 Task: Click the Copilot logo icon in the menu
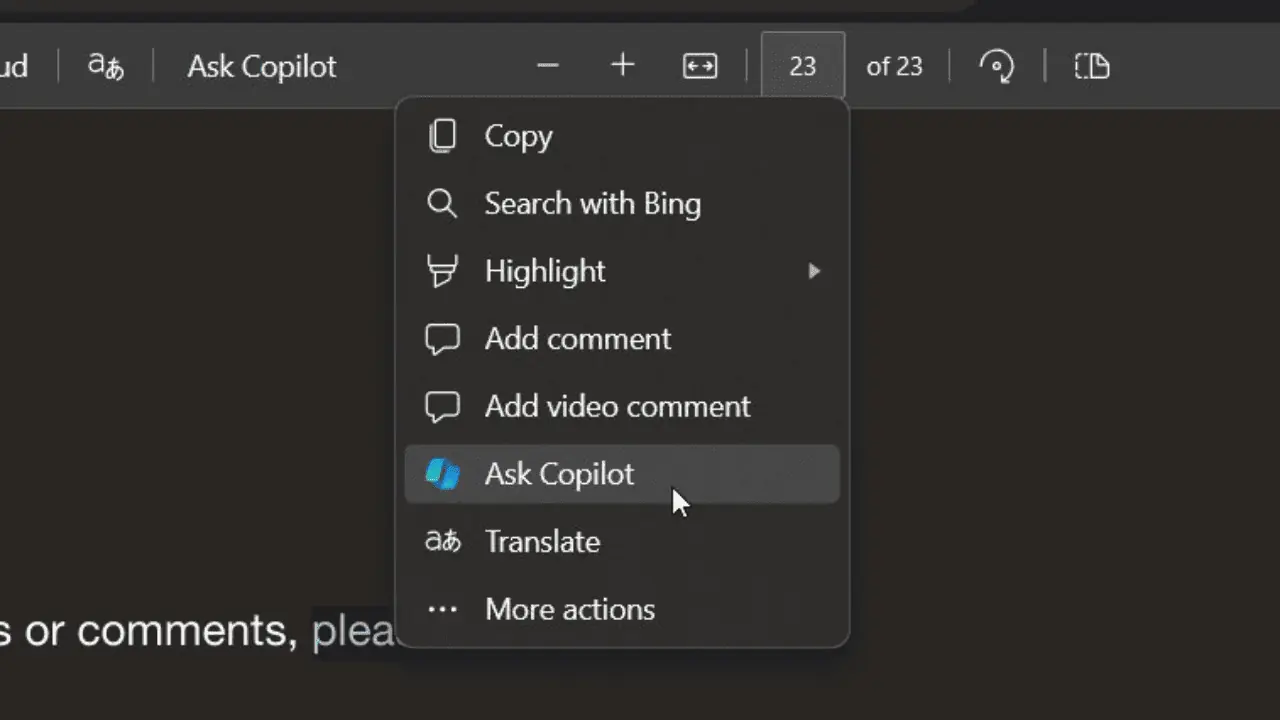(442, 474)
